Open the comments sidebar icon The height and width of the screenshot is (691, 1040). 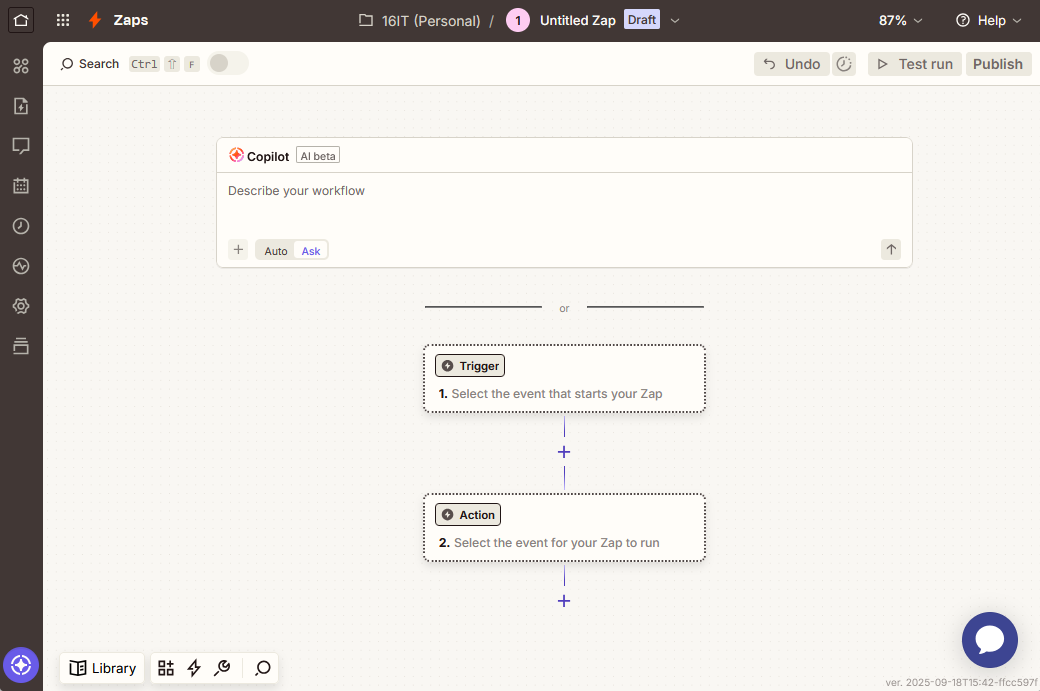click(21, 146)
